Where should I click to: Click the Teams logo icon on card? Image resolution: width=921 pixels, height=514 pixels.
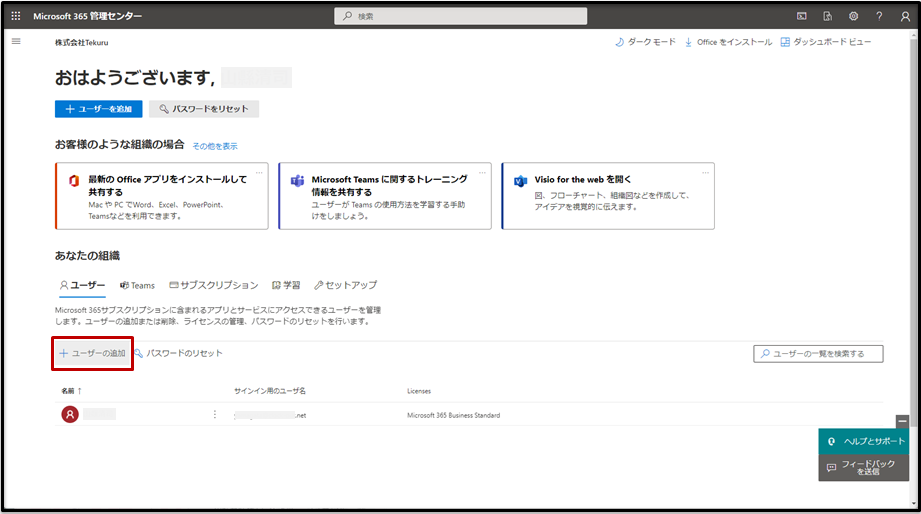(297, 181)
